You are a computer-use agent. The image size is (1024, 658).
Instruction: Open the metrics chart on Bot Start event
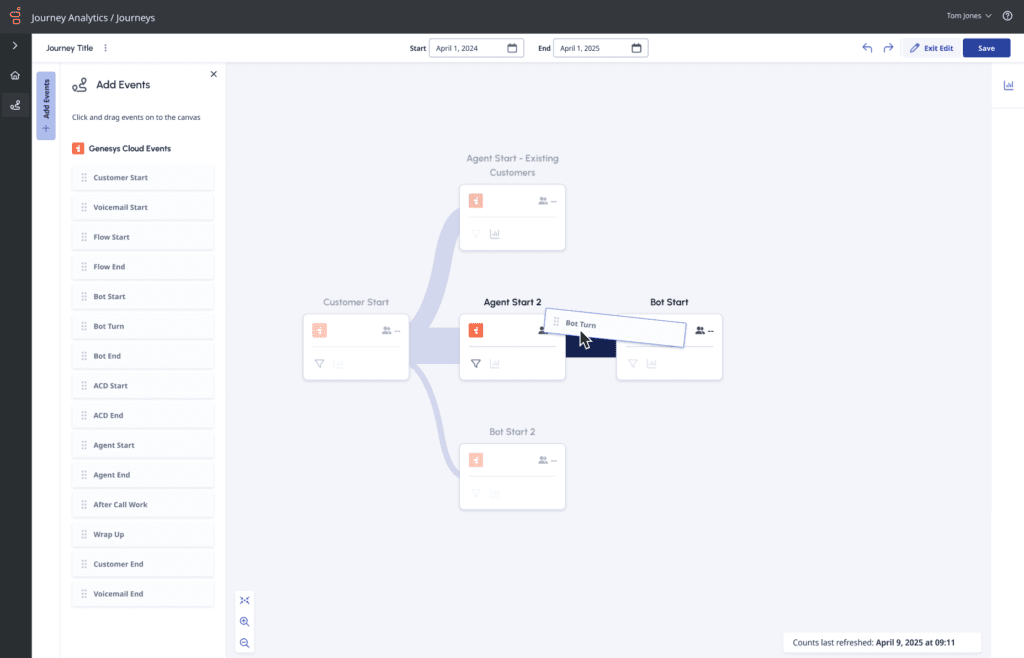[652, 364]
